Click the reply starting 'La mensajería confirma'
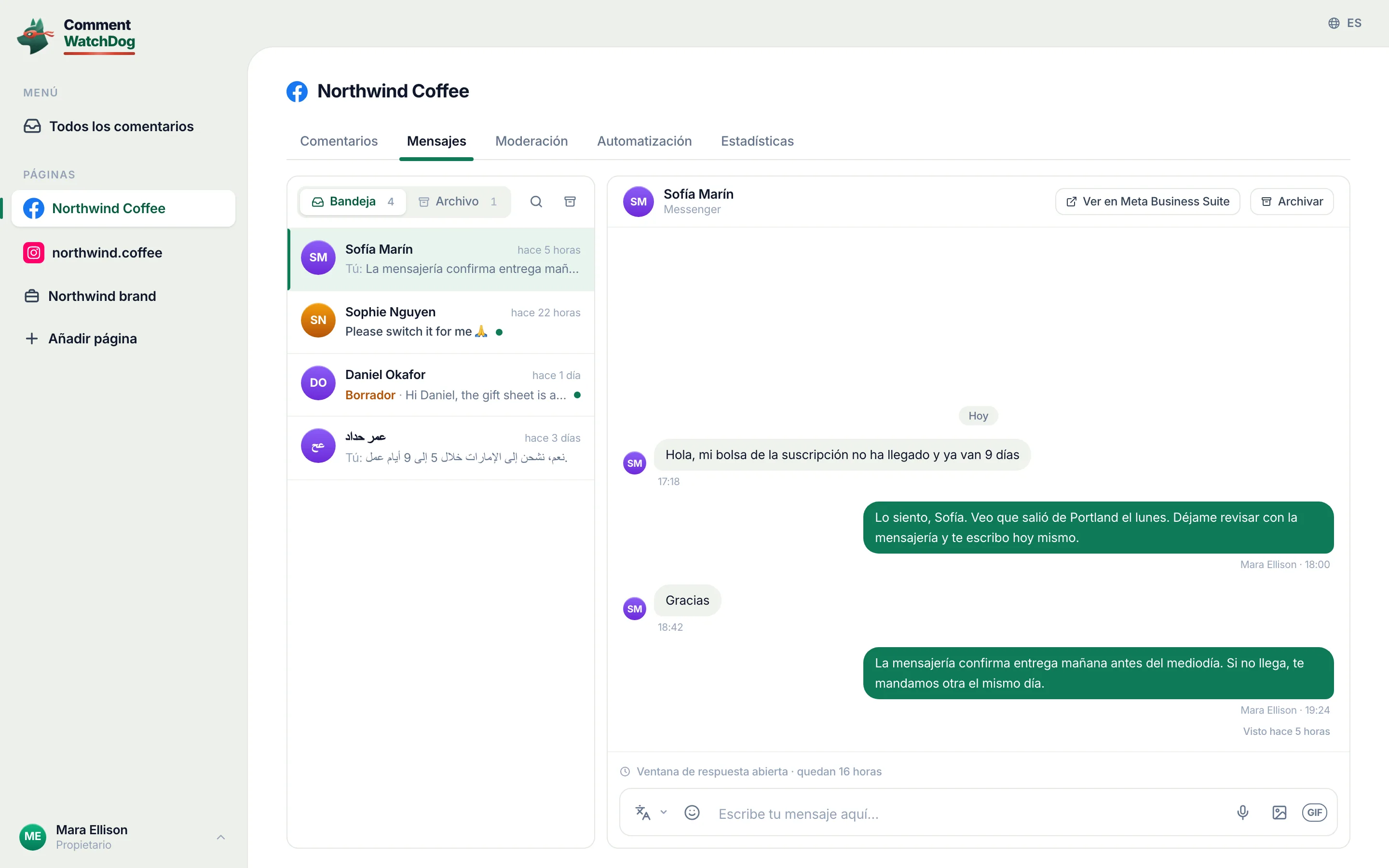1389x868 pixels. click(x=1098, y=673)
